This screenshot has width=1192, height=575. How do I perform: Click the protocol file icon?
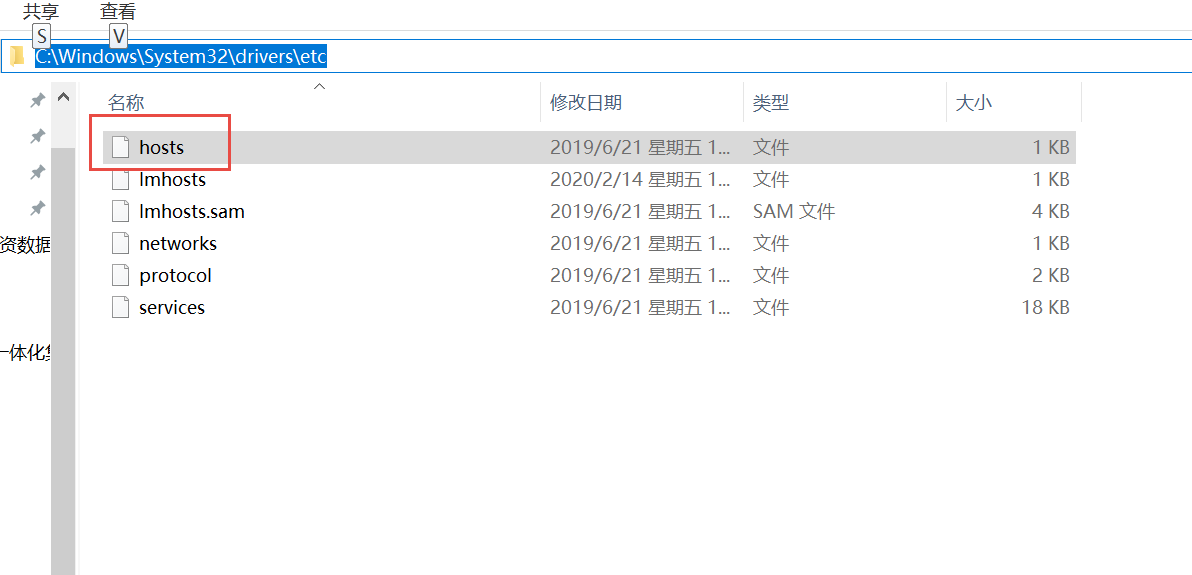pyautogui.click(x=121, y=276)
